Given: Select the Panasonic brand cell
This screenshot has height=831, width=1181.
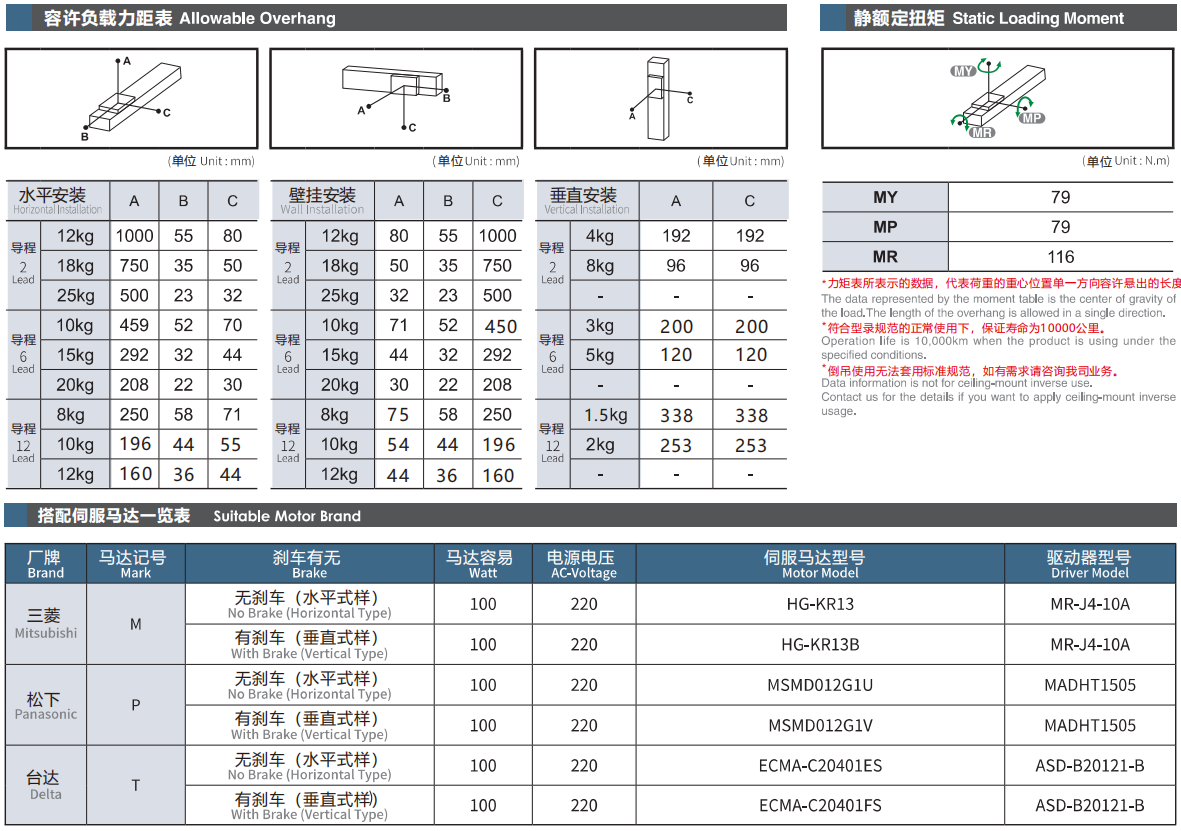Looking at the screenshot, I should pyautogui.click(x=46, y=705).
